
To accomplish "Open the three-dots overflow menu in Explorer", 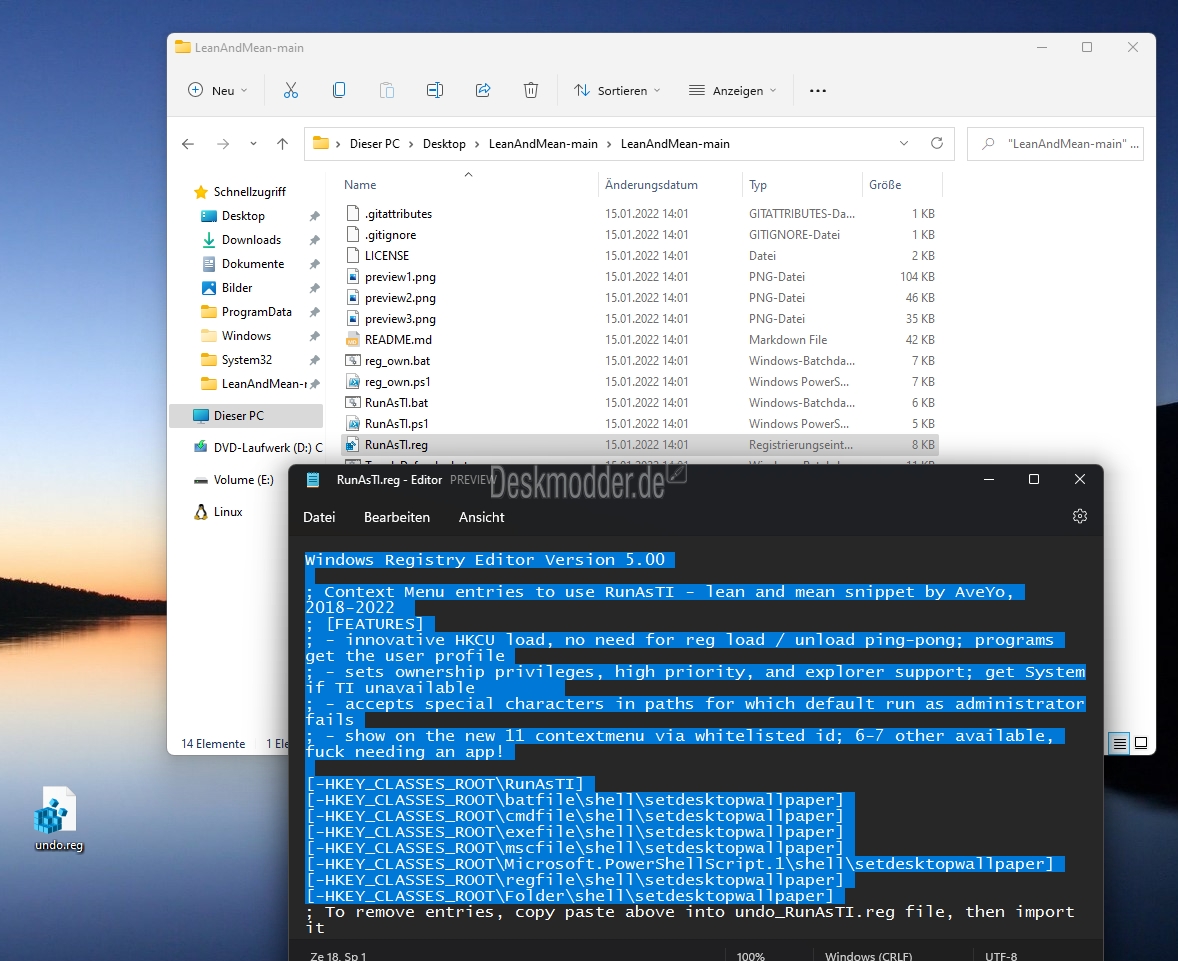I will 818,91.
